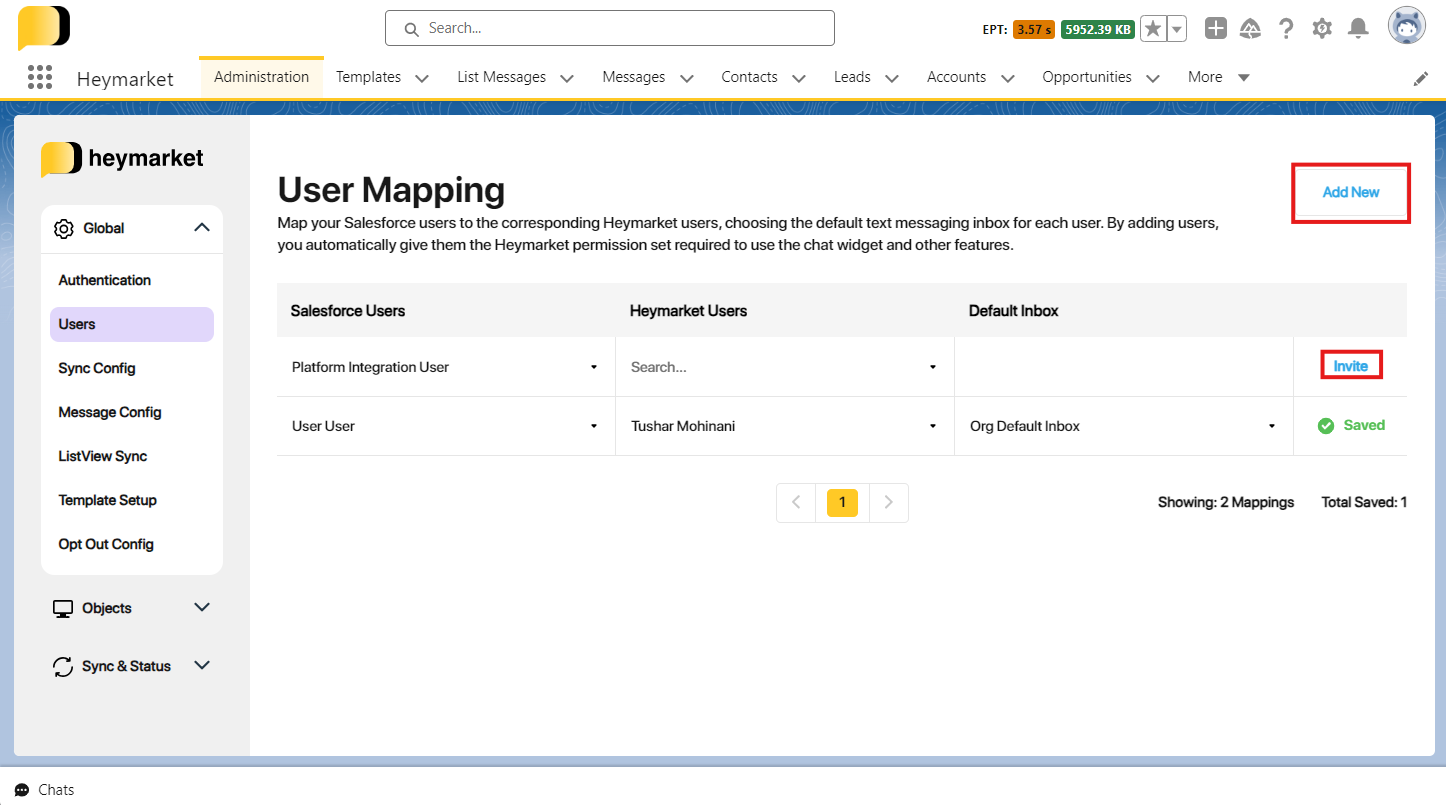The height and width of the screenshot is (805, 1446).
Task: Go to the next page arrow
Action: tap(888, 503)
